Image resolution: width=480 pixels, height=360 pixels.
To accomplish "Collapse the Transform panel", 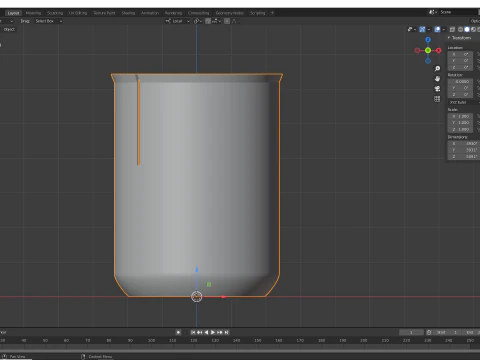I will point(460,38).
